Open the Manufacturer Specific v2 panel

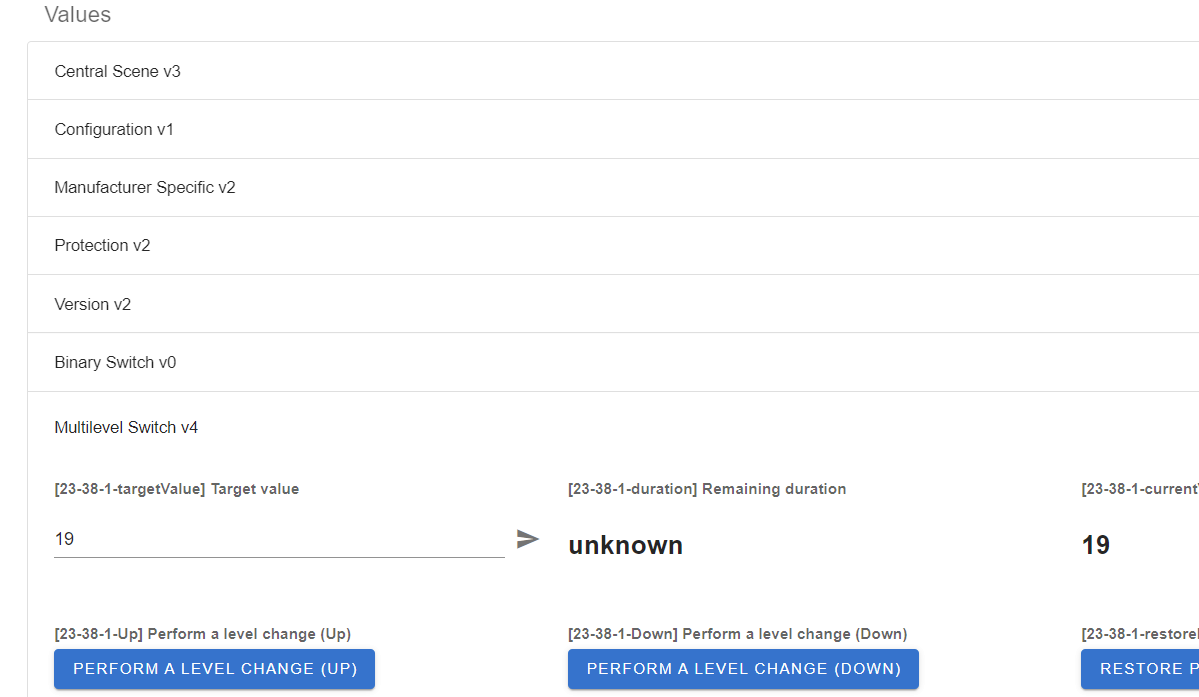pyautogui.click(x=145, y=188)
